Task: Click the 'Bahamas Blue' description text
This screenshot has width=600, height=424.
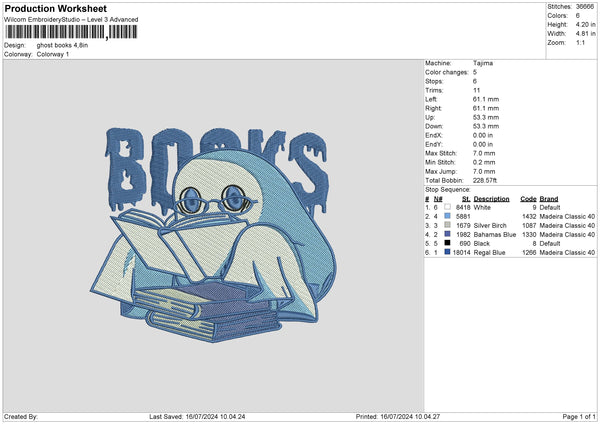Action: point(495,235)
